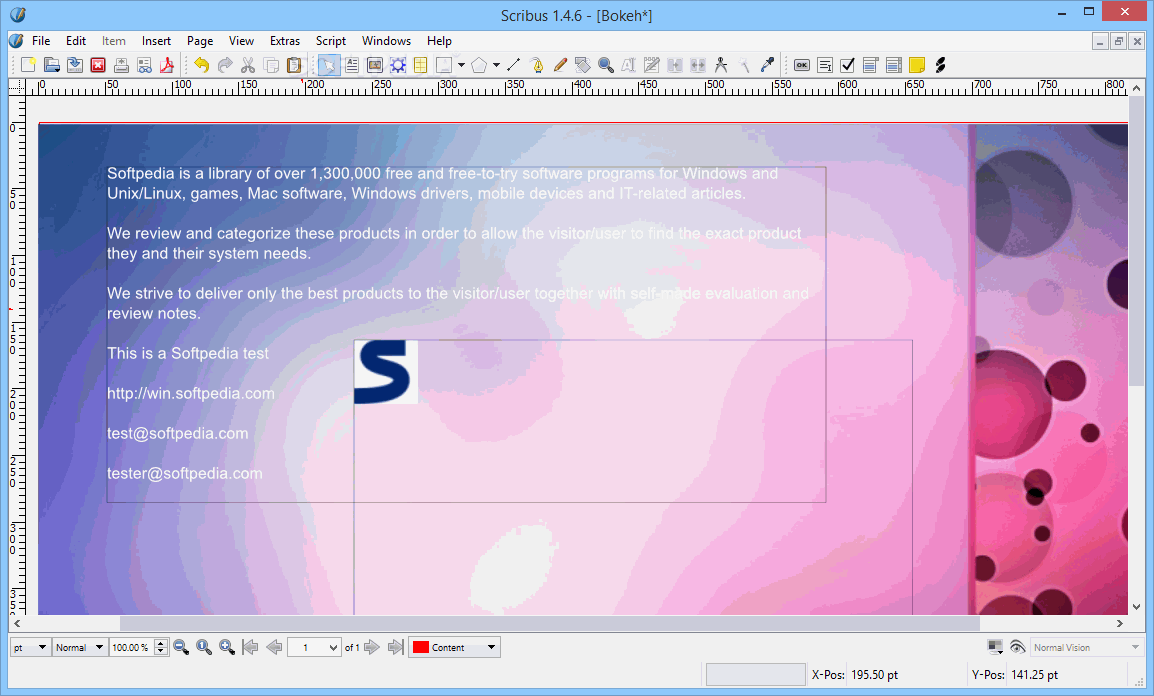Select the Insert Polygon tool
The height and width of the screenshot is (696, 1154).
479,65
